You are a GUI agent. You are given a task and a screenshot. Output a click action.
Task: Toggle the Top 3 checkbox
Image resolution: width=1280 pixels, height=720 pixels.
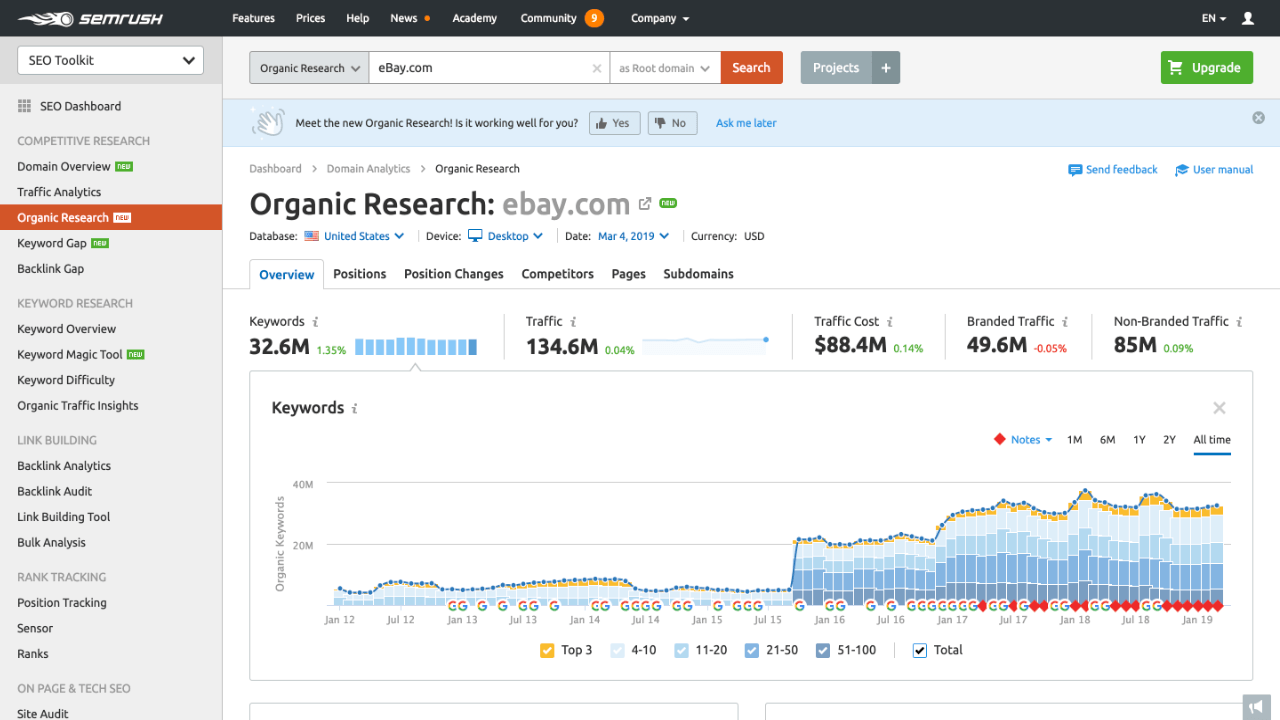click(x=547, y=650)
